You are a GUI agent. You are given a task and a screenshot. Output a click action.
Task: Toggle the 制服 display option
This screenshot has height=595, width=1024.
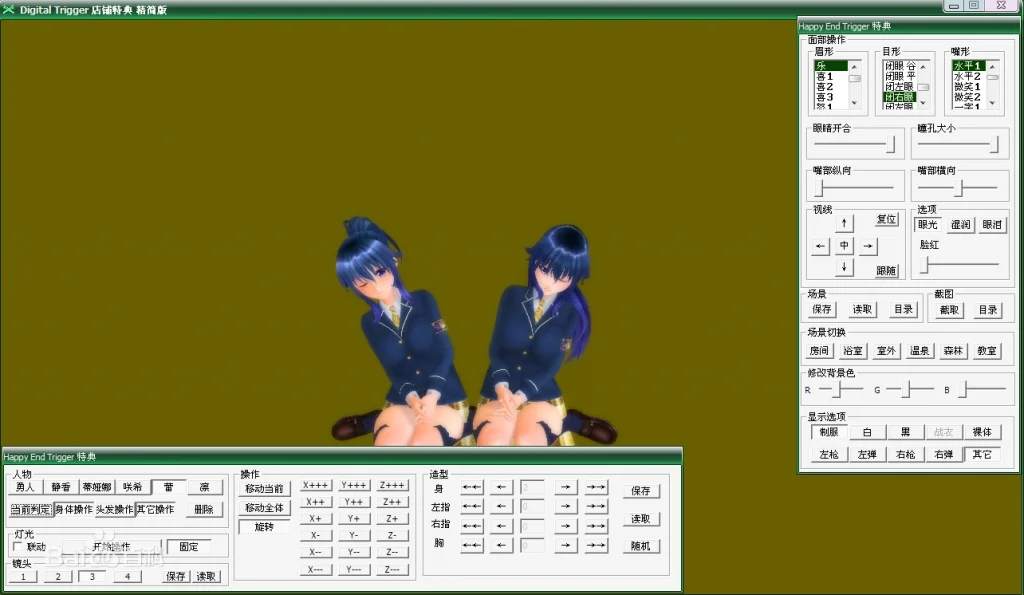[829, 432]
